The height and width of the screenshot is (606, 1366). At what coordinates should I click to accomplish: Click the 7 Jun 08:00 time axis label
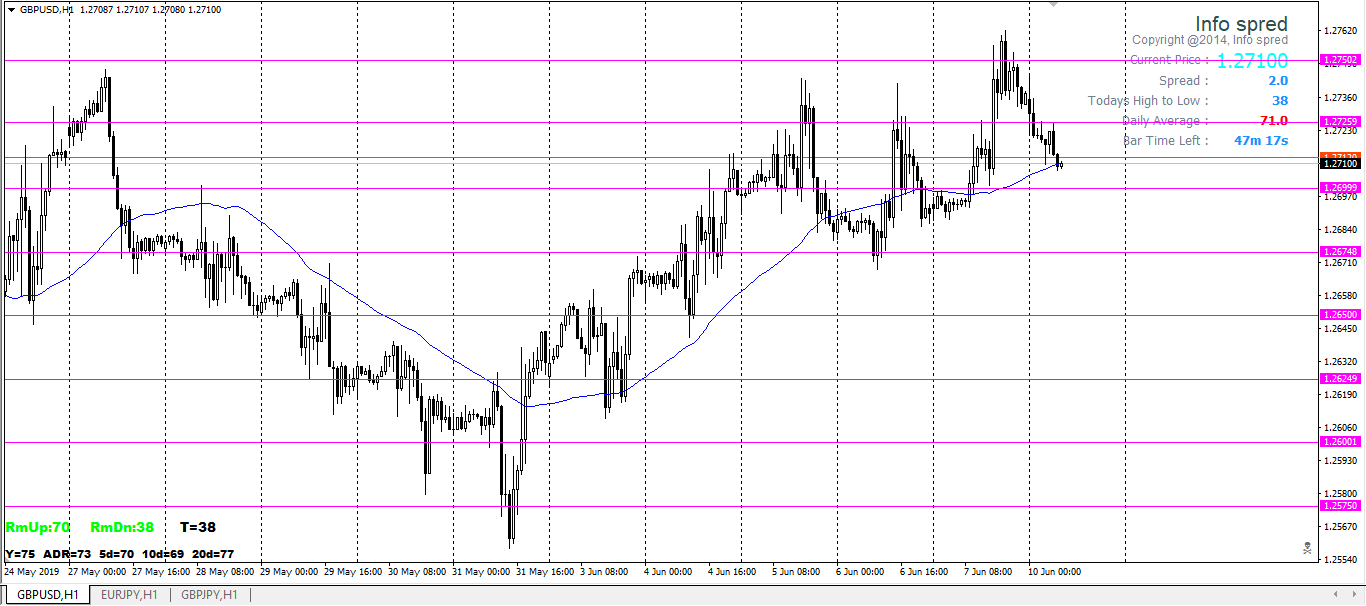(x=989, y=572)
